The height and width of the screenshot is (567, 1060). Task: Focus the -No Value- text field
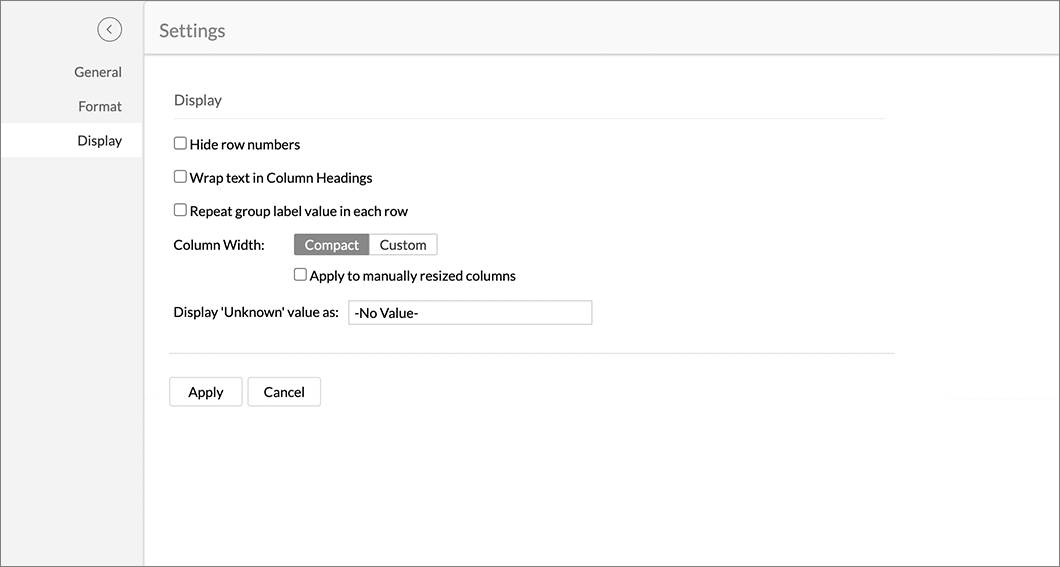tap(470, 313)
